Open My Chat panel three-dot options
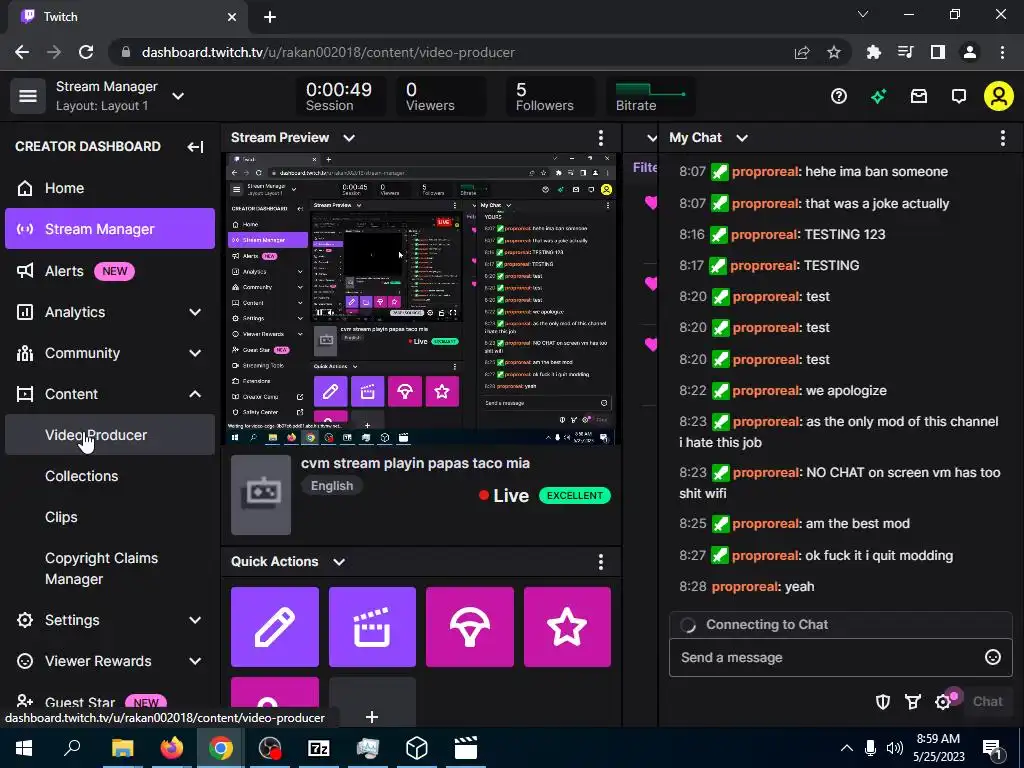This screenshot has height=768, width=1024. pos(1002,138)
